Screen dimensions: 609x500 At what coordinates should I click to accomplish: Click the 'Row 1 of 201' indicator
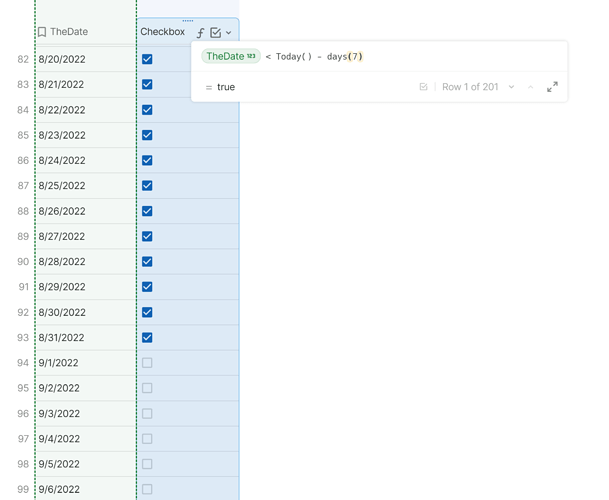[470, 87]
